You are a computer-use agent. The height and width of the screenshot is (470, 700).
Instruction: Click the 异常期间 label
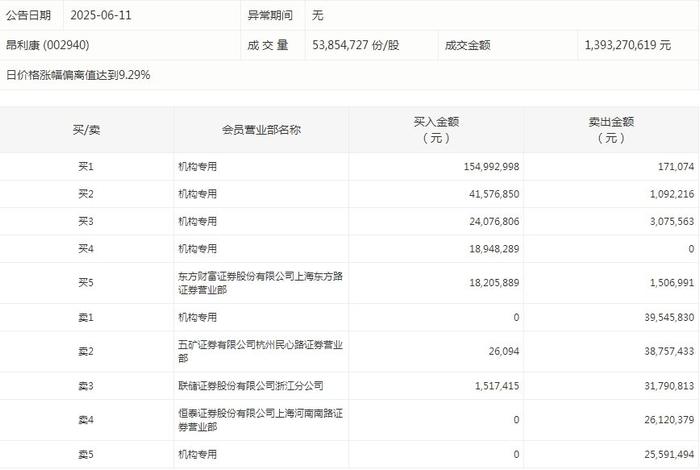coord(270,15)
